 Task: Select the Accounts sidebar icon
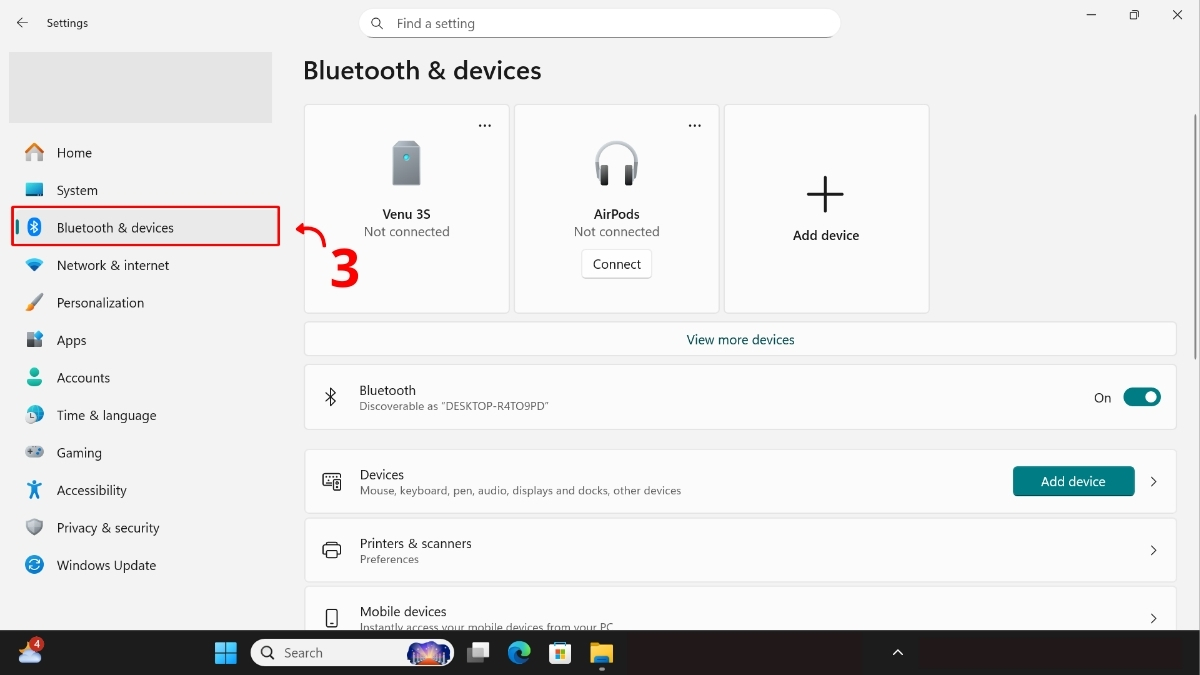[x=33, y=377]
